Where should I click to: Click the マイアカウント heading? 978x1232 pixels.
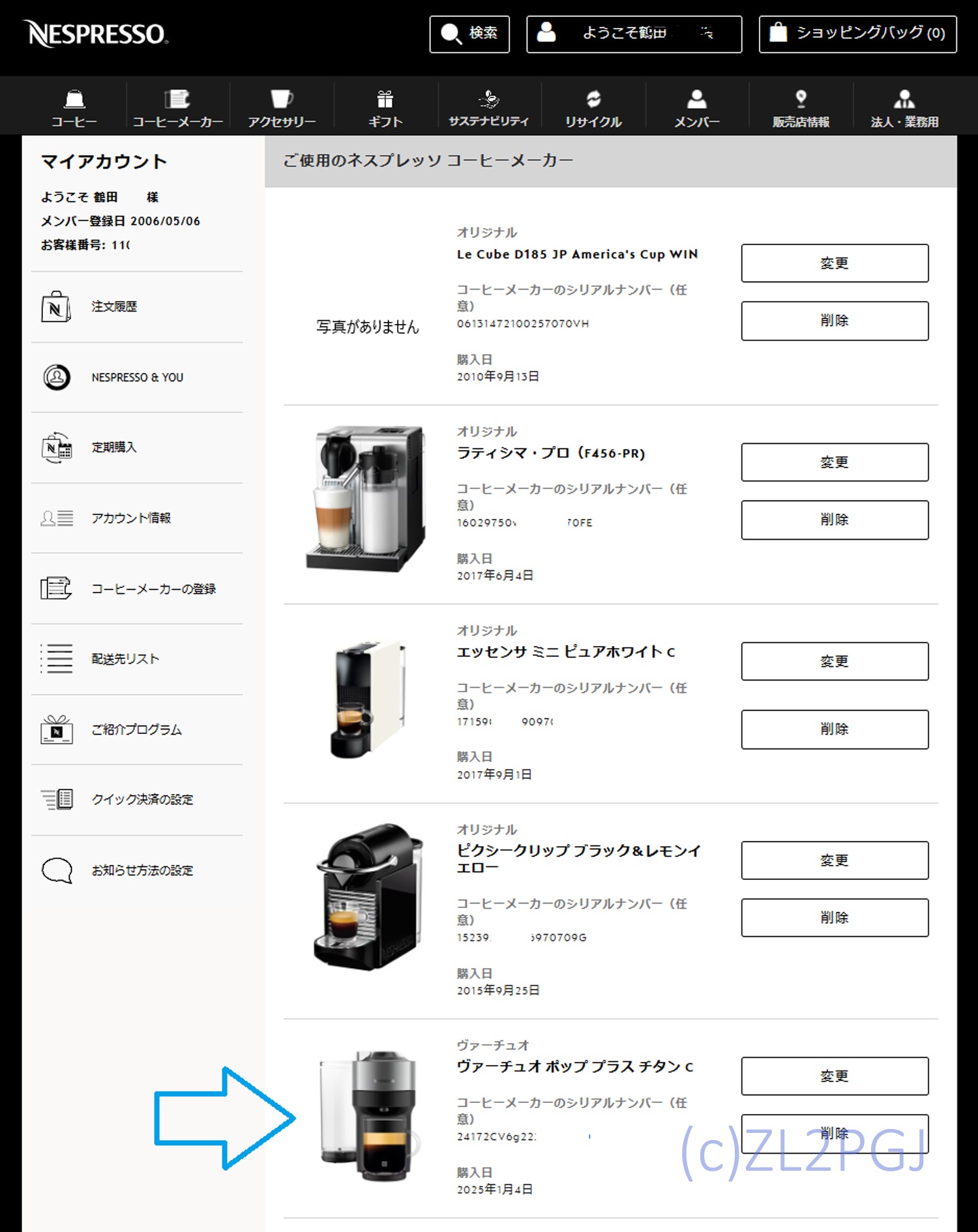(x=104, y=162)
